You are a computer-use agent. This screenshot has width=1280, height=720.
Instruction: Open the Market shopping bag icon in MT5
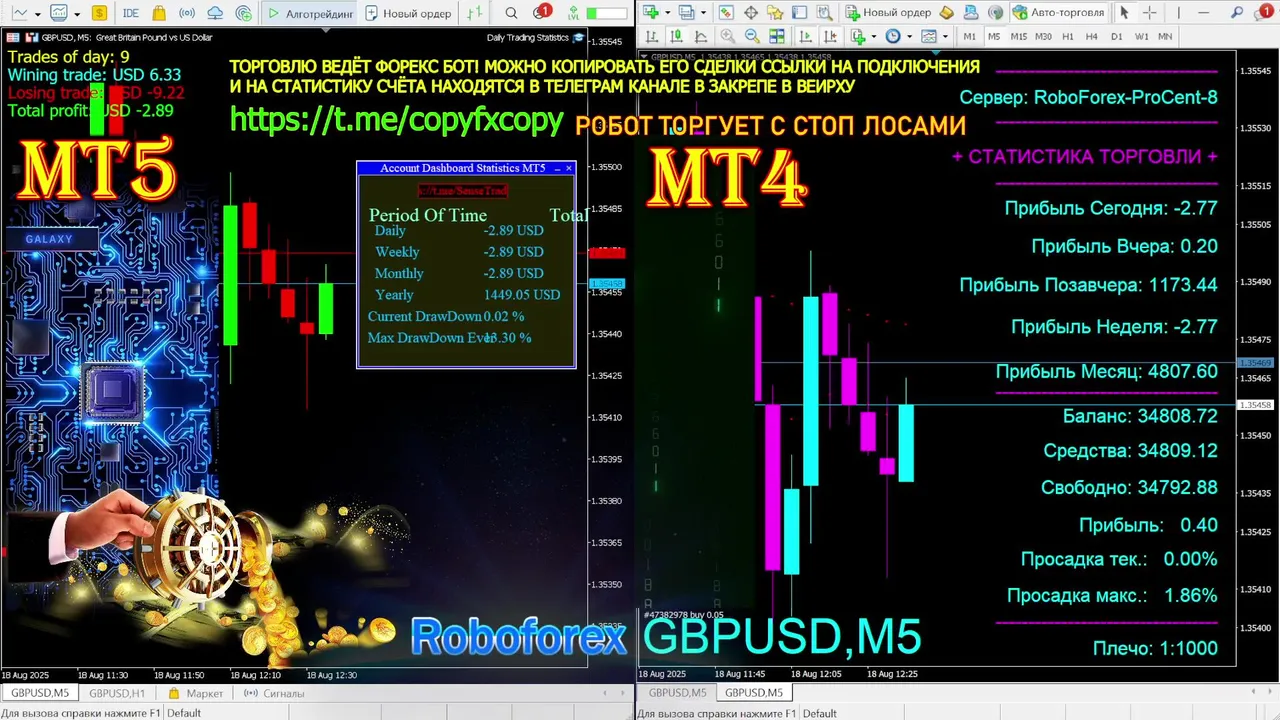159,13
